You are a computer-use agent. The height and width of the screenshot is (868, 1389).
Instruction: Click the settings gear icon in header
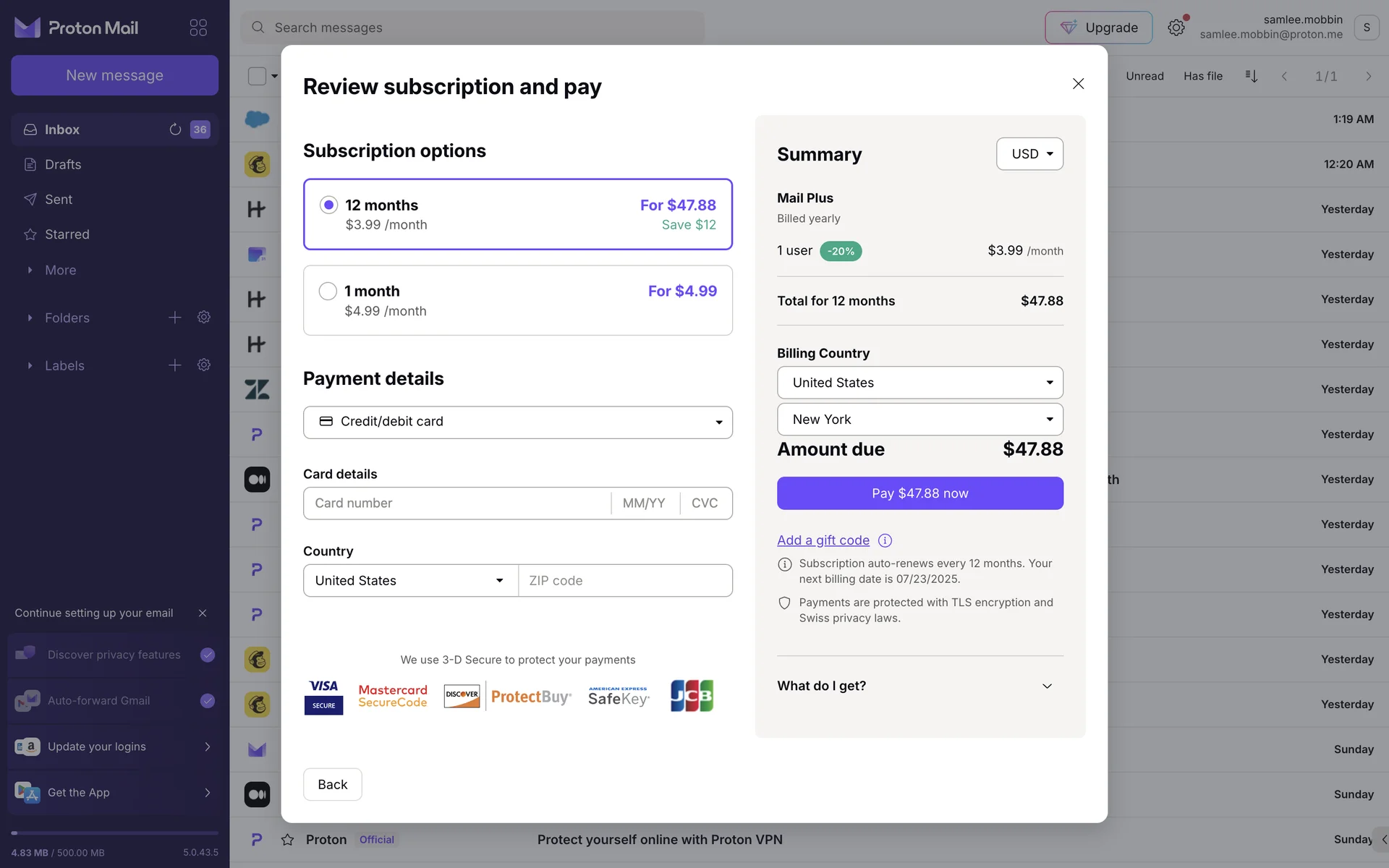pyautogui.click(x=1176, y=27)
